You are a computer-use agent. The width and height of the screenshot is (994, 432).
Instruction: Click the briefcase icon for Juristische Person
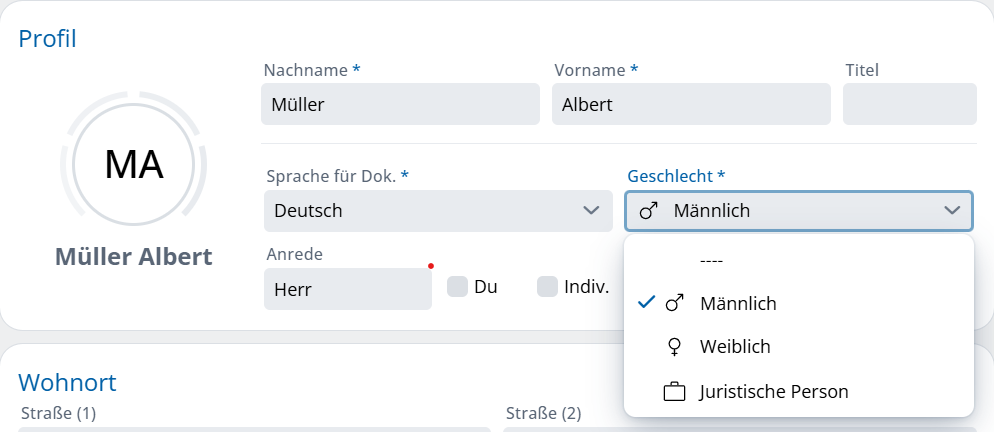675,392
